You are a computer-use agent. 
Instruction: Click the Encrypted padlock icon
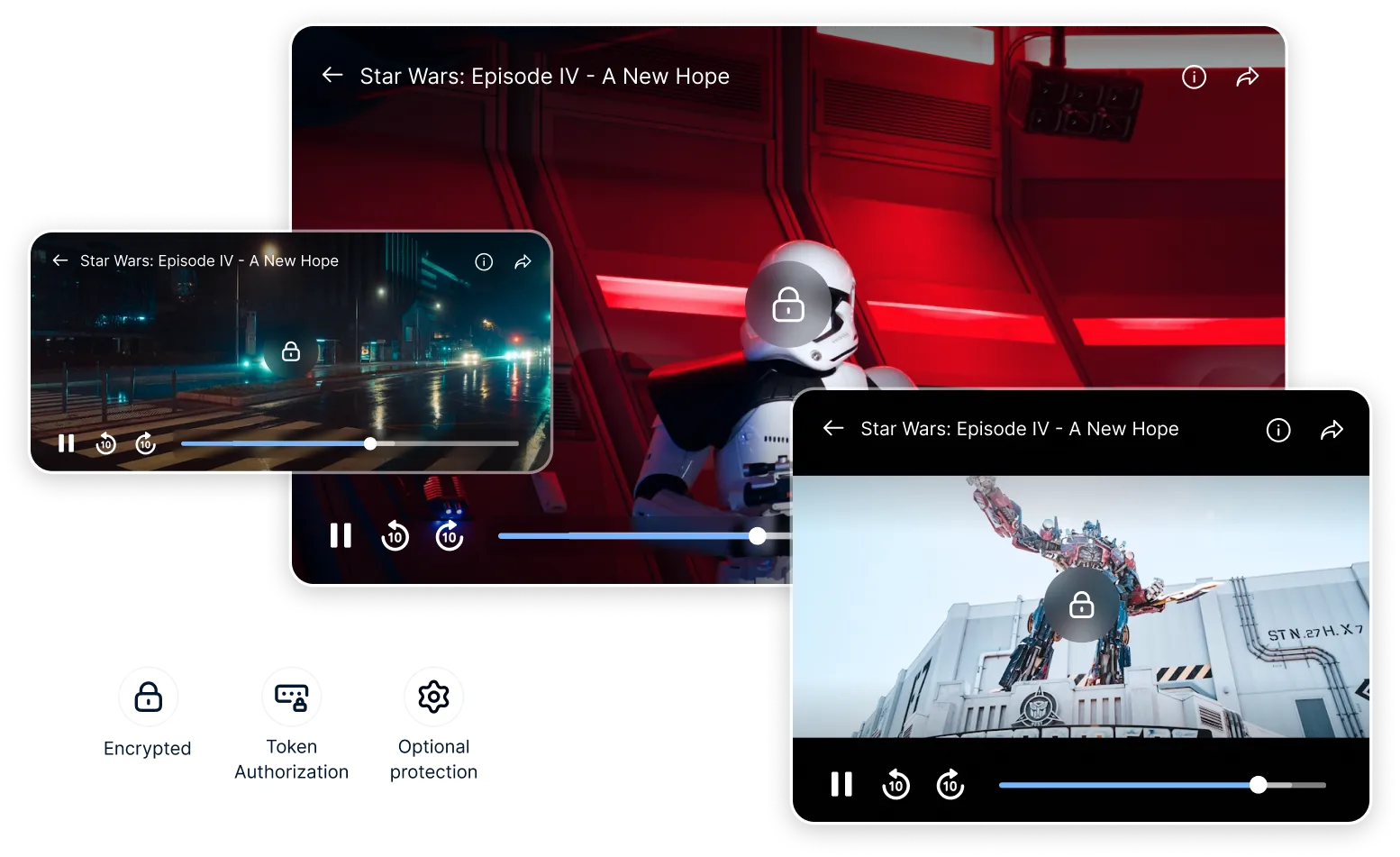[149, 697]
